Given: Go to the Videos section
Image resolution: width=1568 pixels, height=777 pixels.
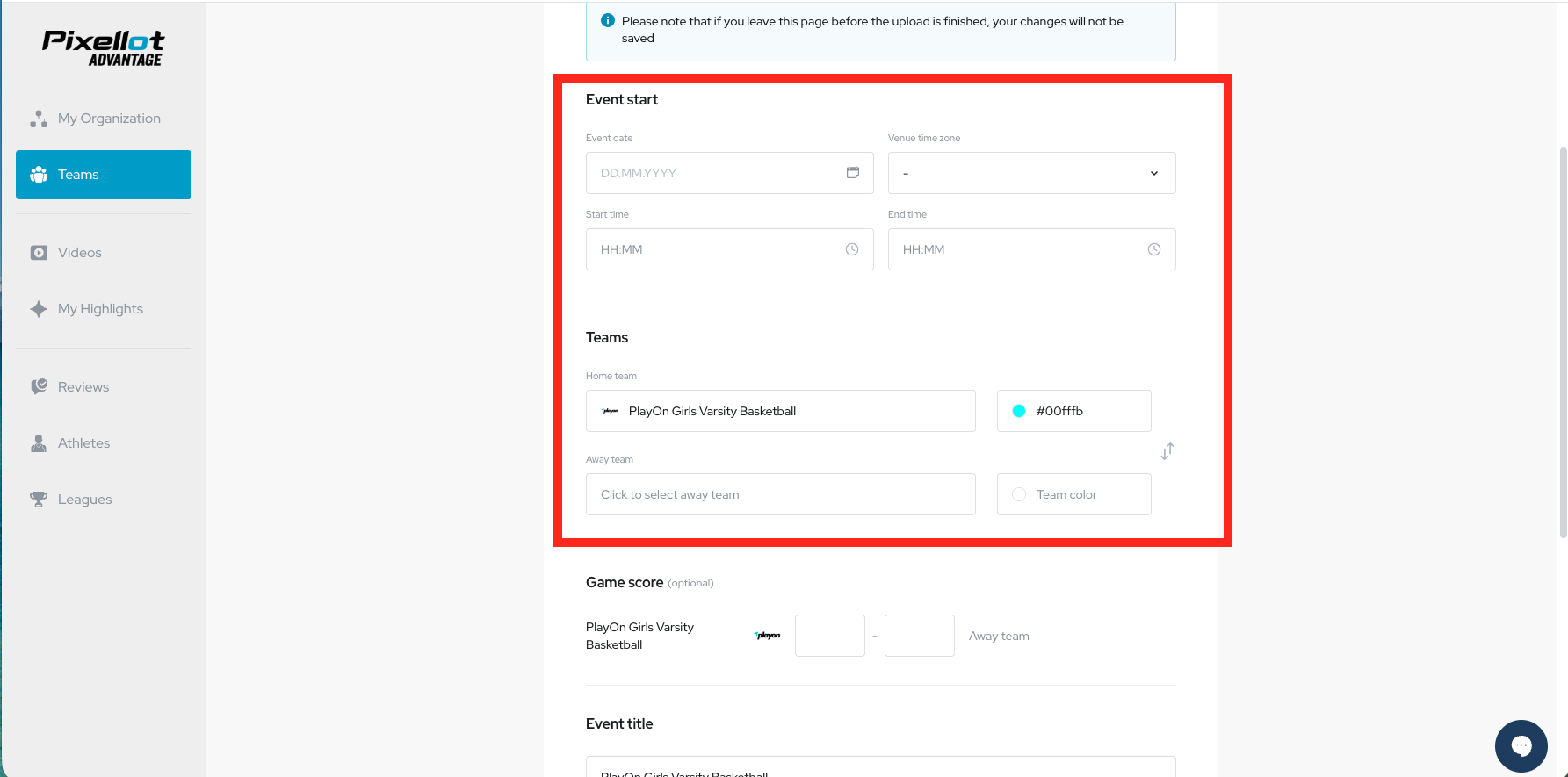Looking at the screenshot, I should (80, 253).
